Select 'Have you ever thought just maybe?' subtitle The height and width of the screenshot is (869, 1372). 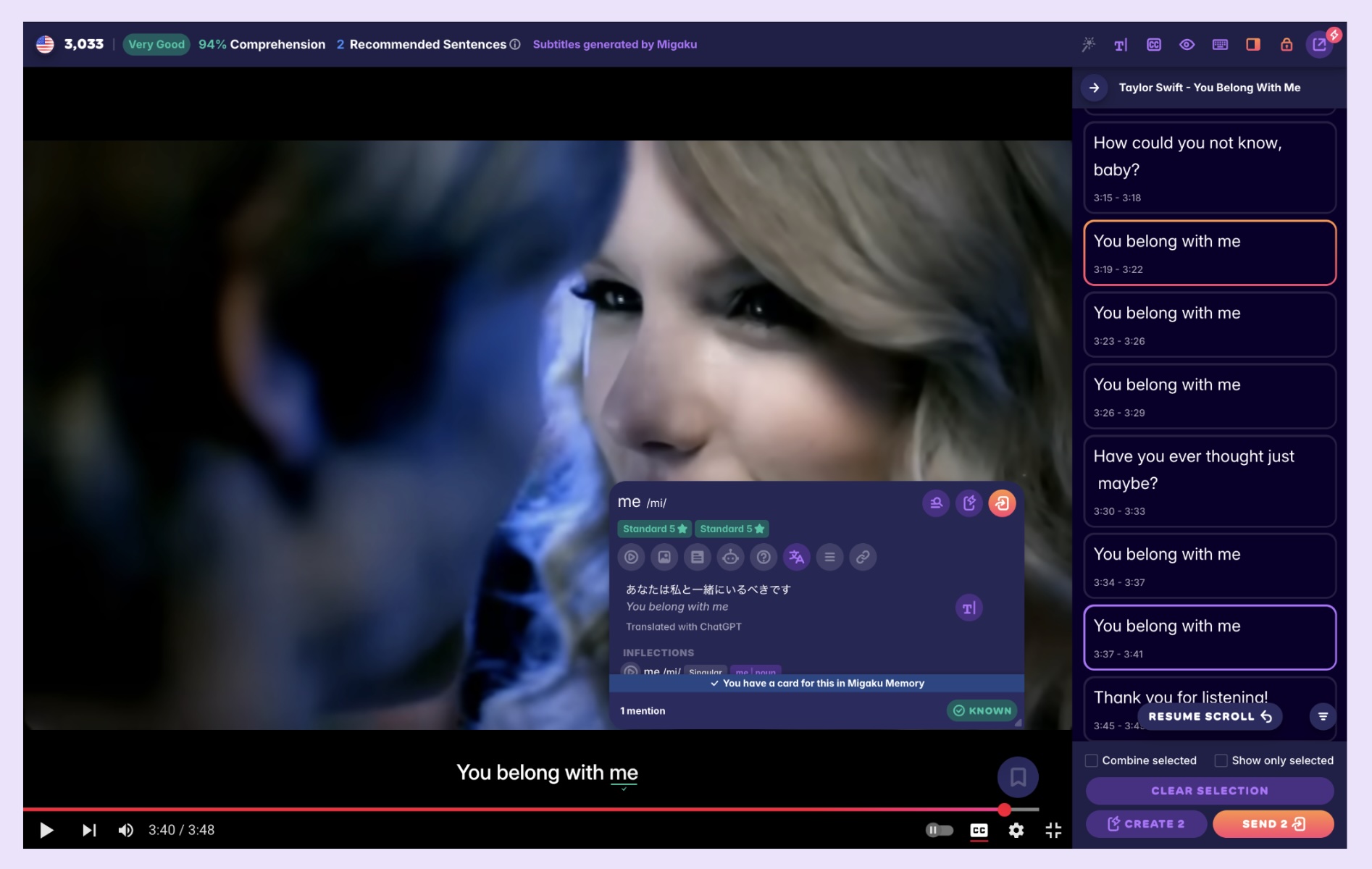click(1209, 482)
